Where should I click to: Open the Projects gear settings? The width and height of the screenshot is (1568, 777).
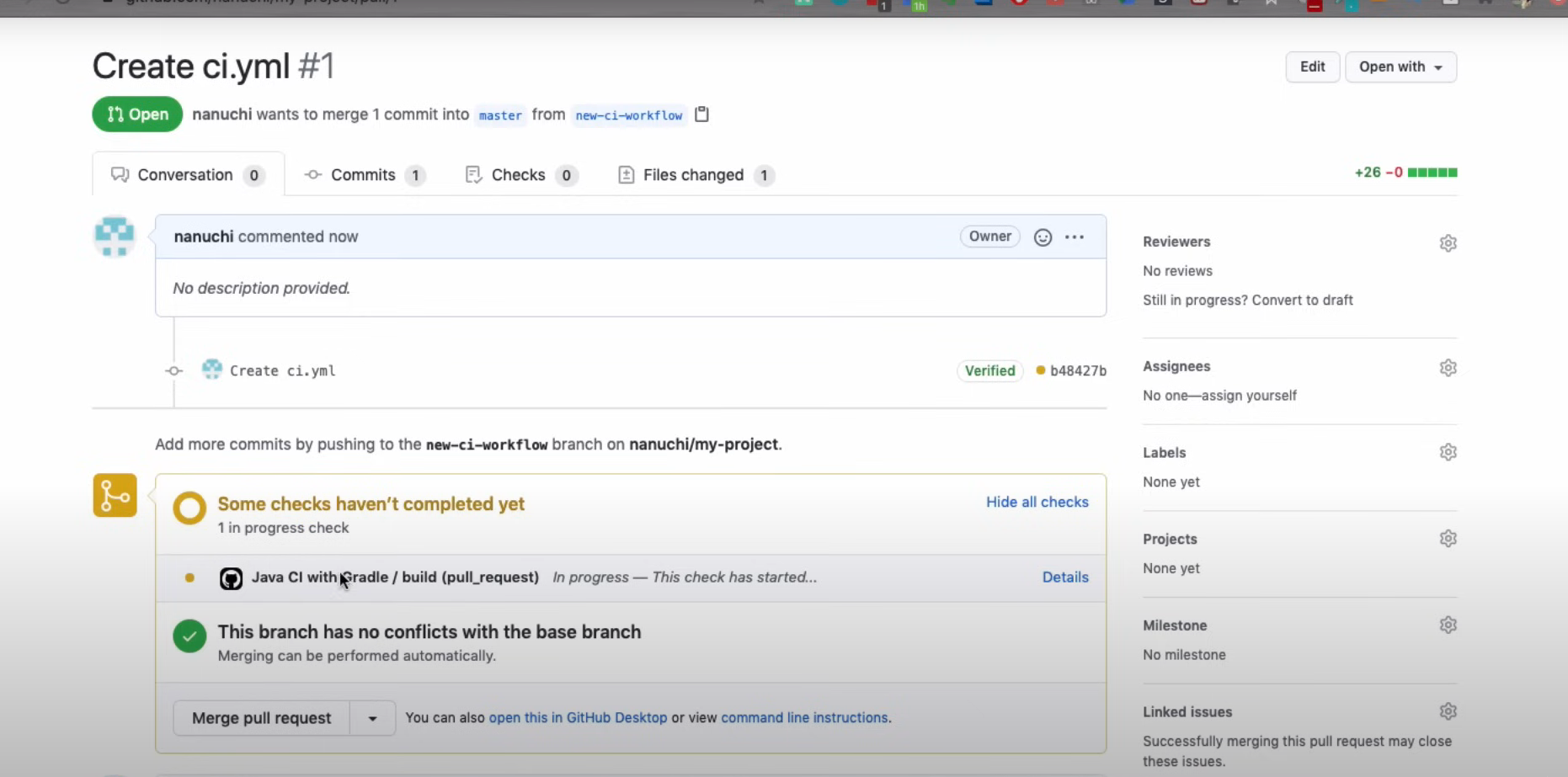[x=1448, y=539]
